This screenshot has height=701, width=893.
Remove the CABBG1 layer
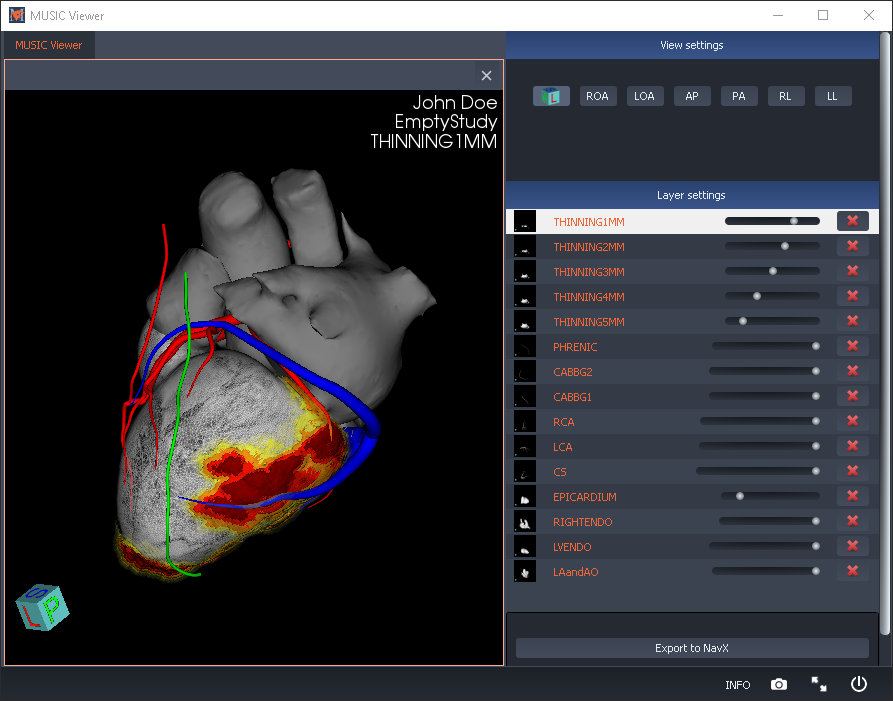853,396
